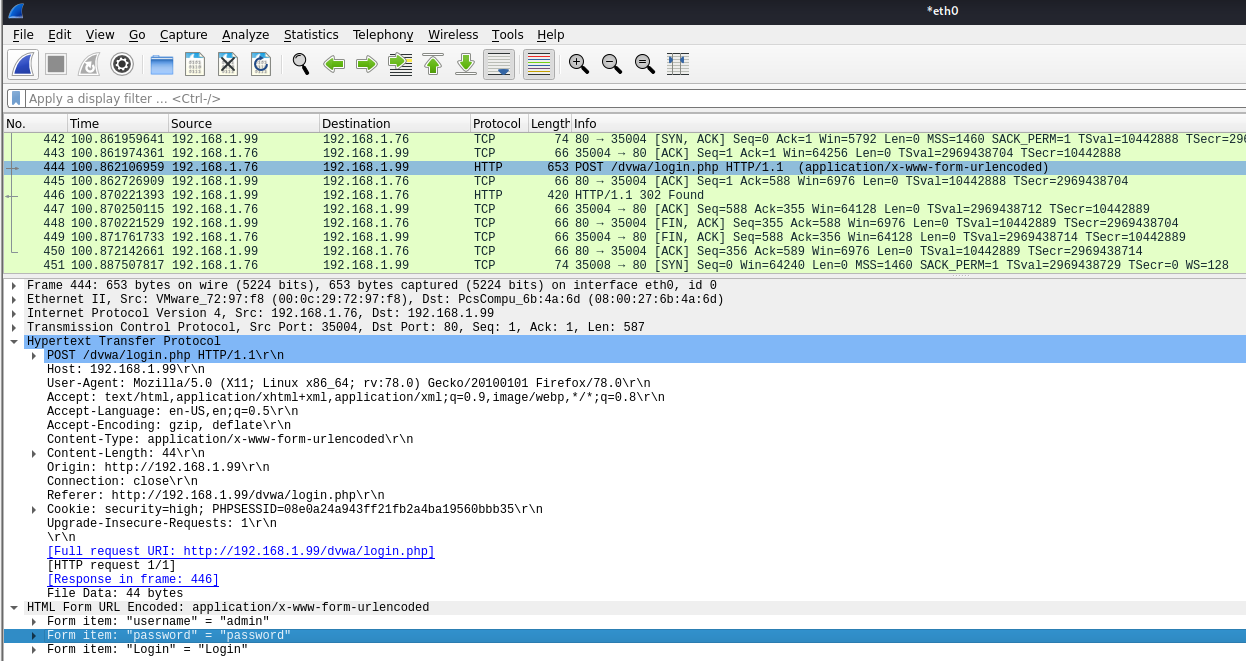Jump to the first packet icon

click(x=432, y=64)
